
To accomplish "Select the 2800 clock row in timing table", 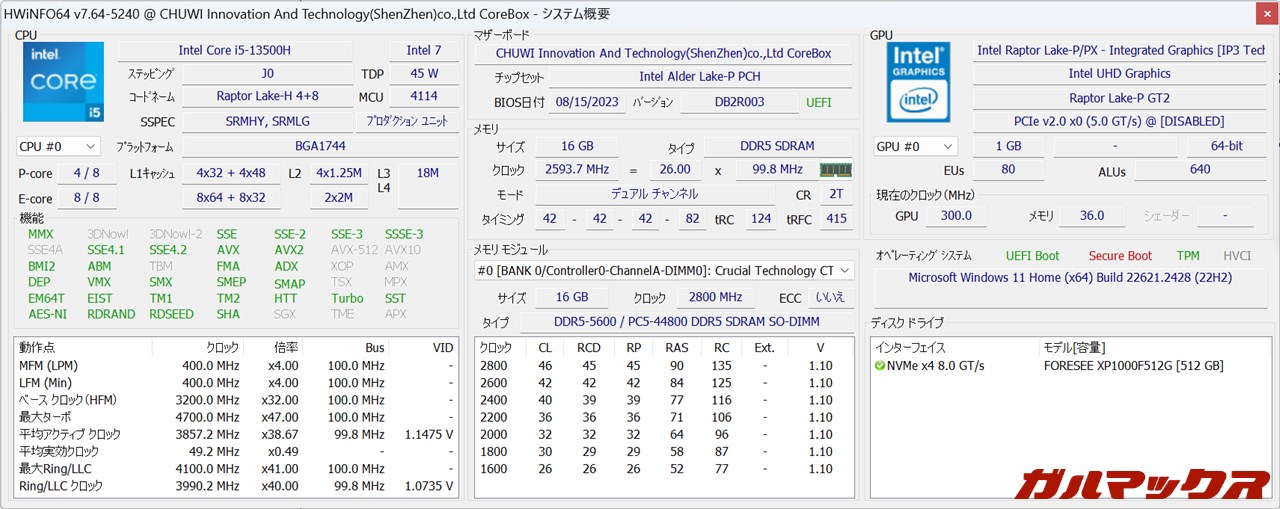I will point(664,366).
